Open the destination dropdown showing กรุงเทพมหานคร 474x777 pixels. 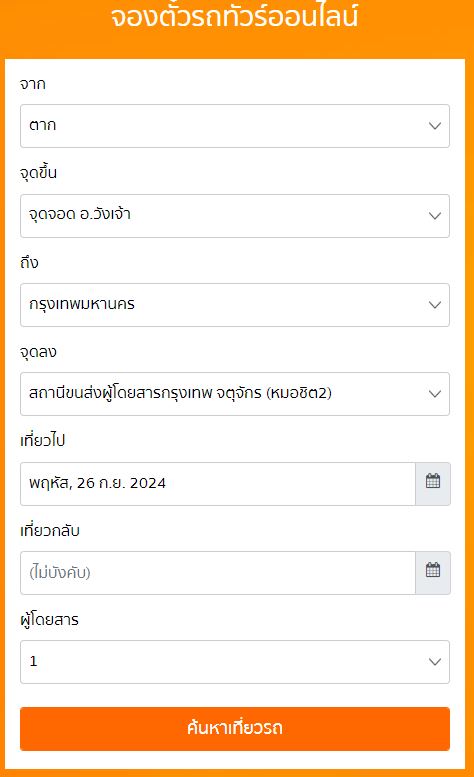pyautogui.click(x=235, y=305)
